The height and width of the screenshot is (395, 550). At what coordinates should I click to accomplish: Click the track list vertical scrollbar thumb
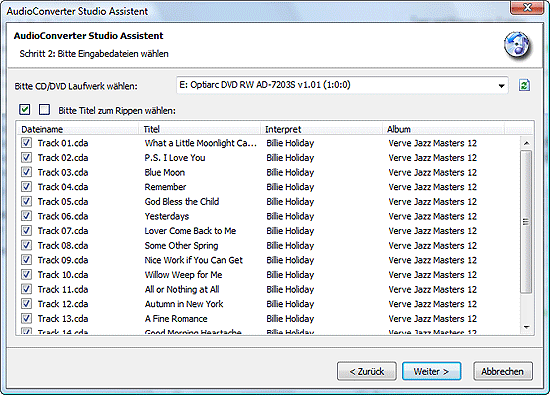[x=526, y=222]
